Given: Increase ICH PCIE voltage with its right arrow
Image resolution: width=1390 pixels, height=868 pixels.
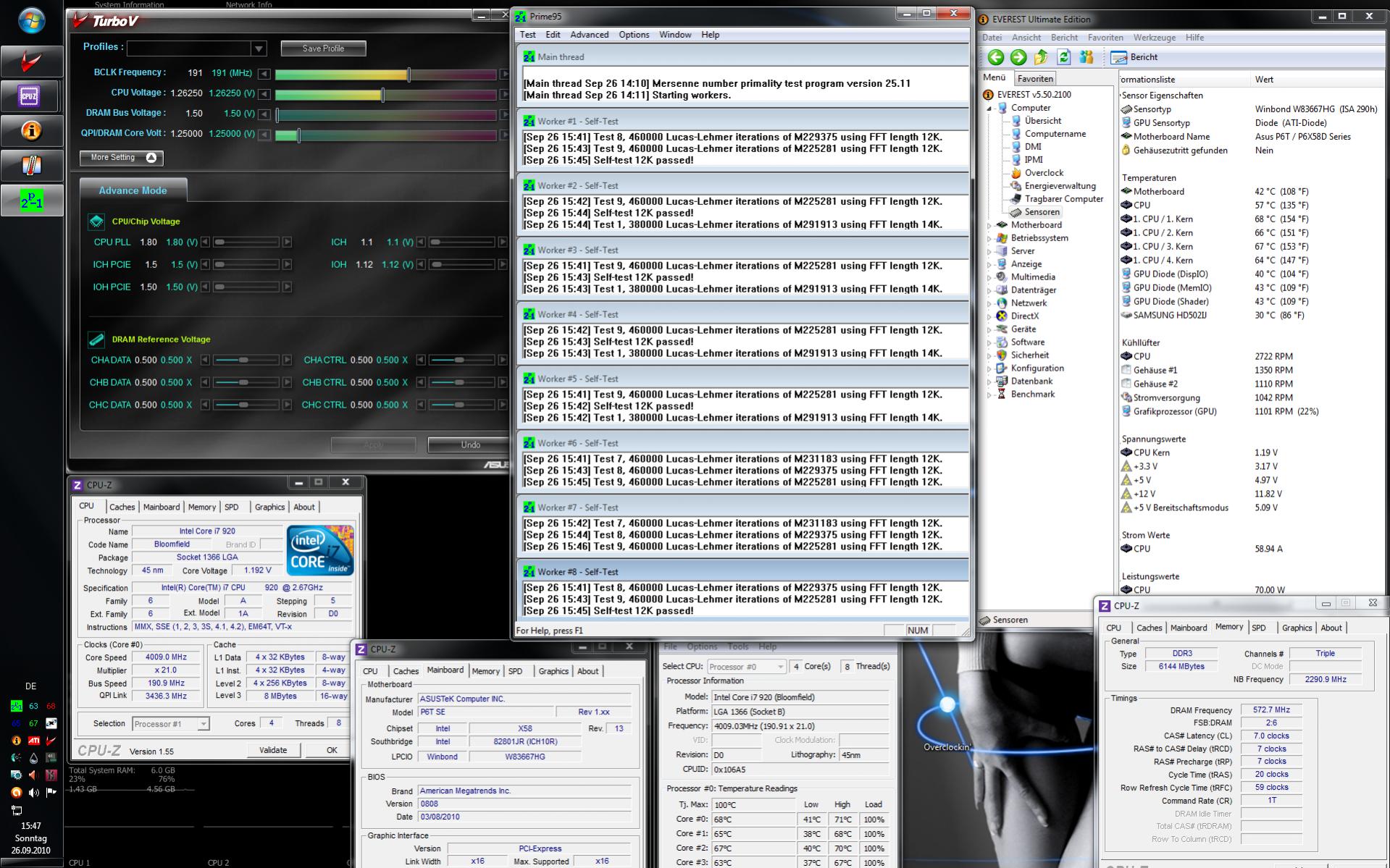Looking at the screenshot, I should point(287,264).
